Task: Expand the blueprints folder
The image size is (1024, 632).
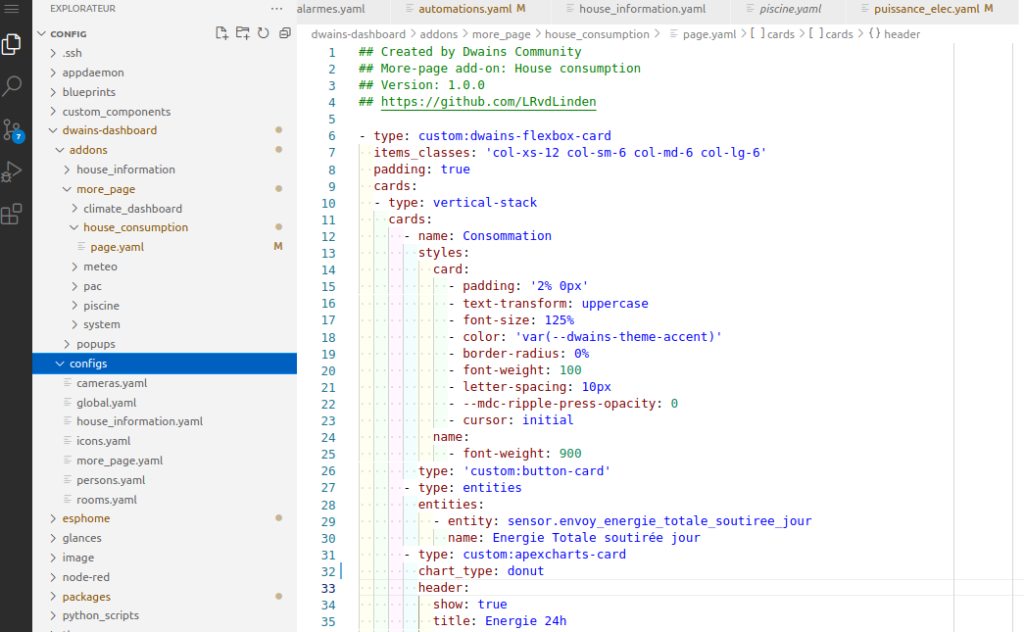Action: tap(165, 92)
